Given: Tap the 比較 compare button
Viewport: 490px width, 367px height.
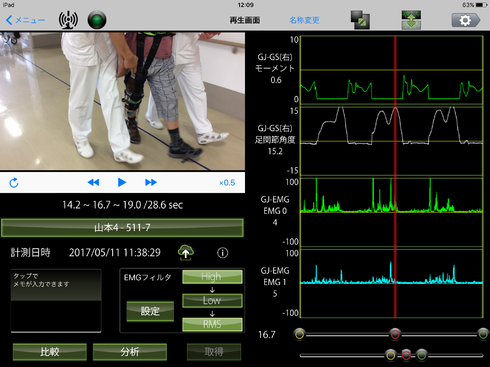Looking at the screenshot, I should coord(50,352).
